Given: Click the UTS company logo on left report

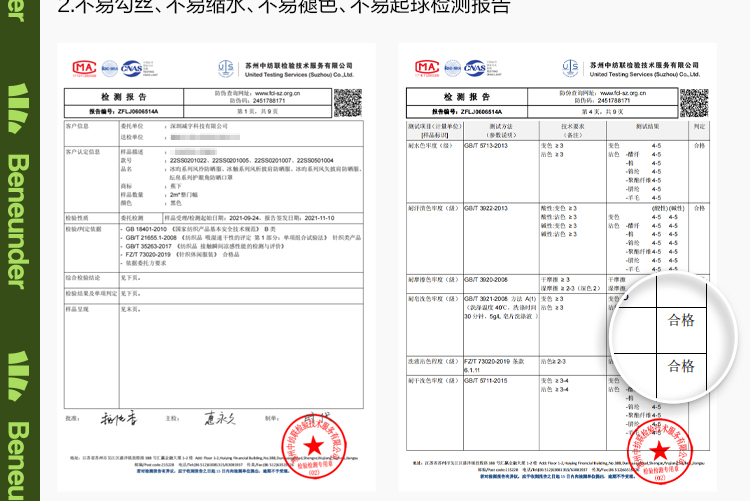Looking at the screenshot, I should [x=226, y=68].
